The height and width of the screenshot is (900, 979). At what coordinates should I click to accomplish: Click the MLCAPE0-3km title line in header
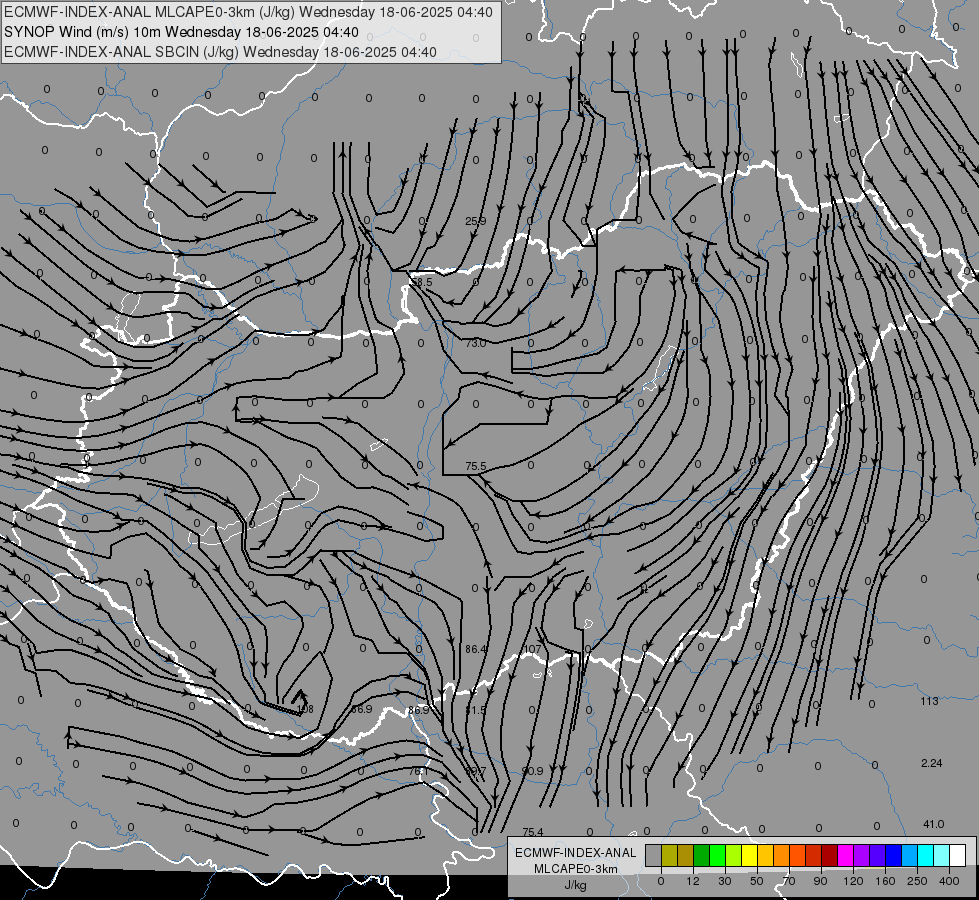[x=248, y=12]
